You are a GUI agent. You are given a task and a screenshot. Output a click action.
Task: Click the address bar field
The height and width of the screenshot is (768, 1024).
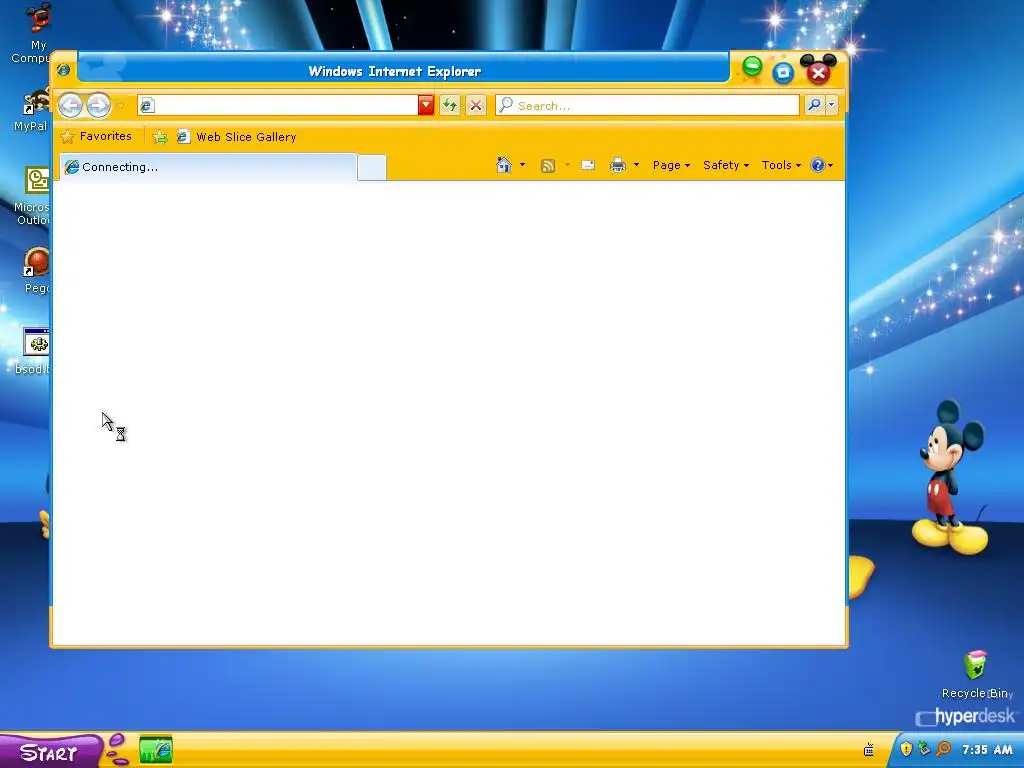[x=278, y=105]
